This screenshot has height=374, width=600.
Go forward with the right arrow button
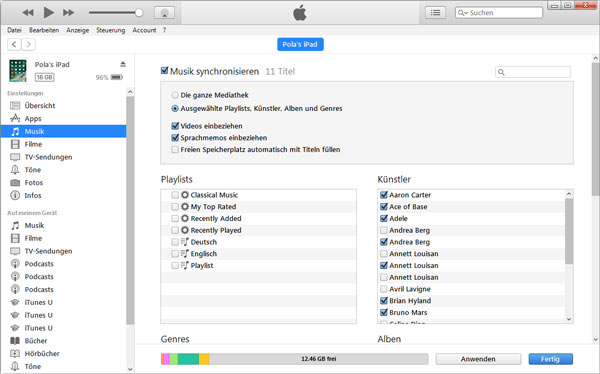[x=28, y=44]
